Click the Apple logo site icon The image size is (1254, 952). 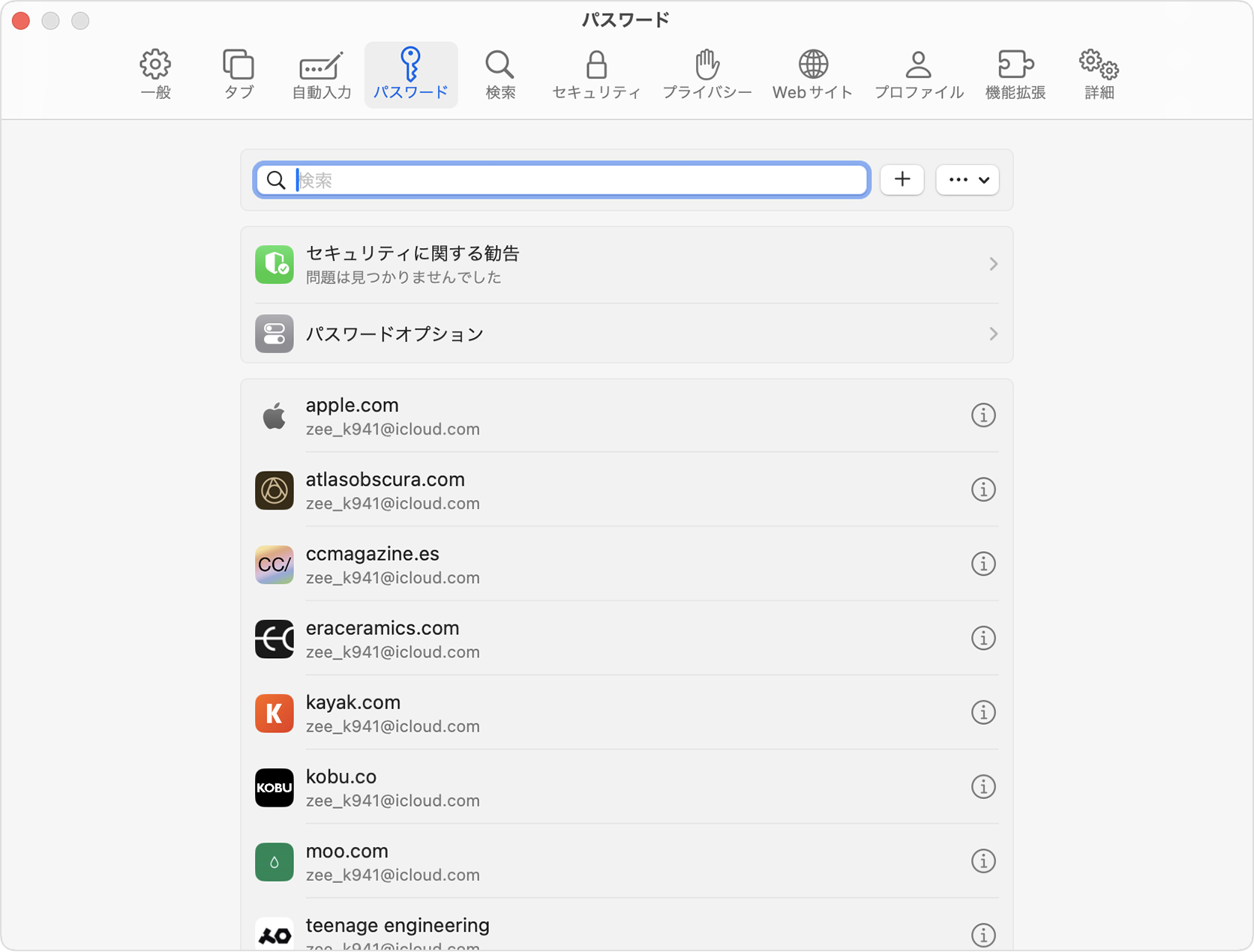(274, 416)
